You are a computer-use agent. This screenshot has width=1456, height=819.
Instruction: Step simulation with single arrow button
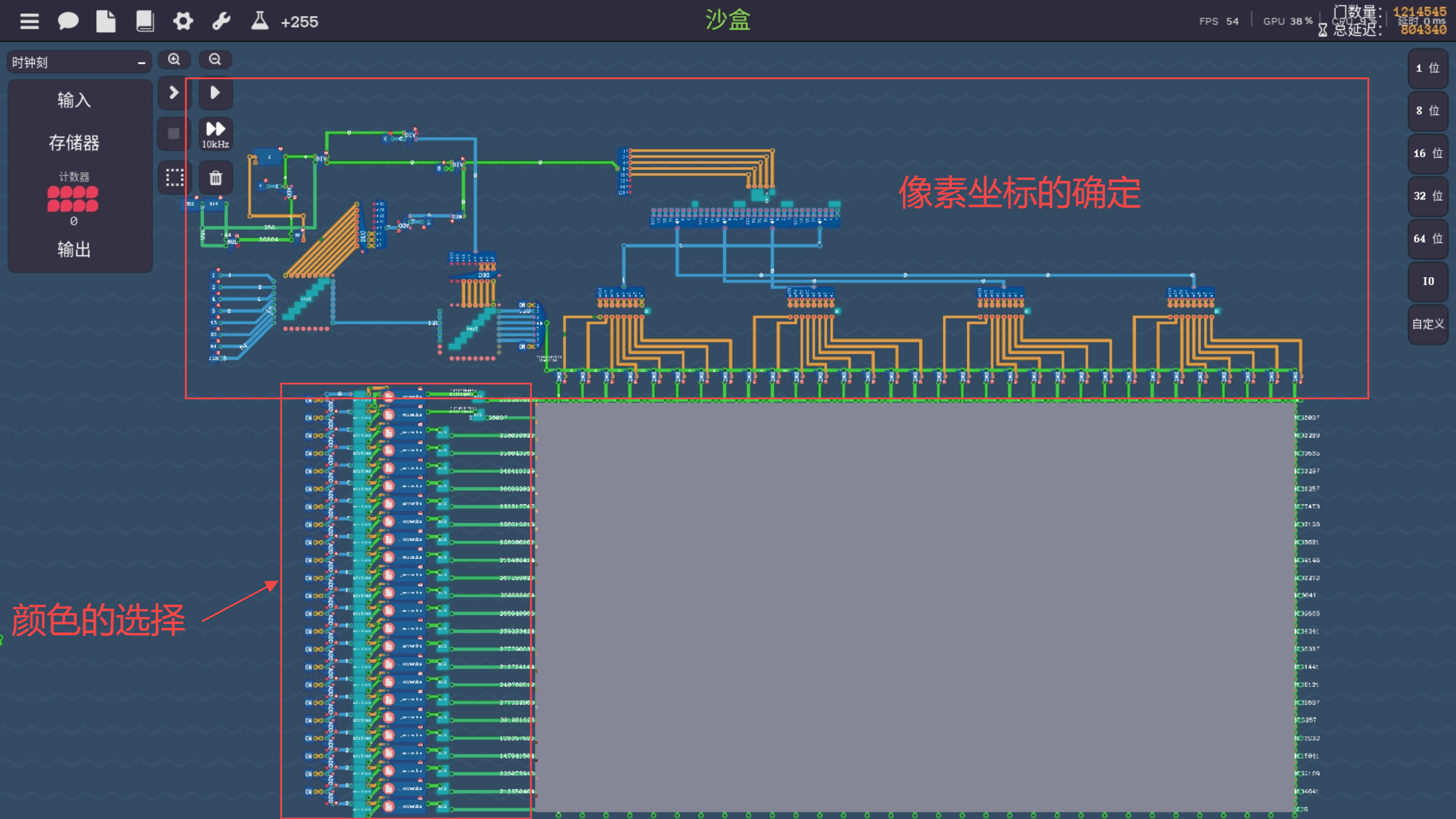click(174, 93)
